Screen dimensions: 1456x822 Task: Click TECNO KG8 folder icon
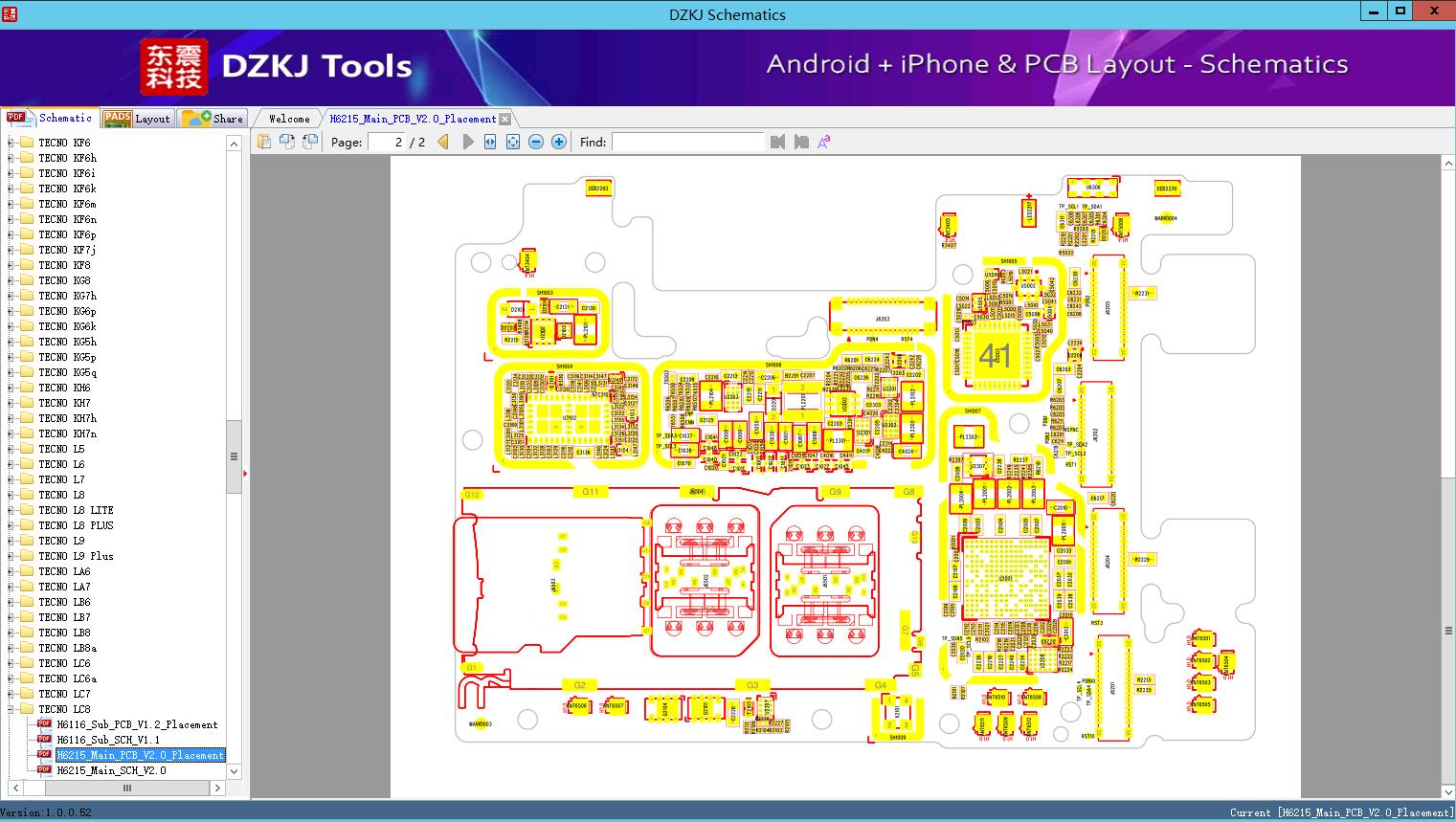click(x=27, y=280)
